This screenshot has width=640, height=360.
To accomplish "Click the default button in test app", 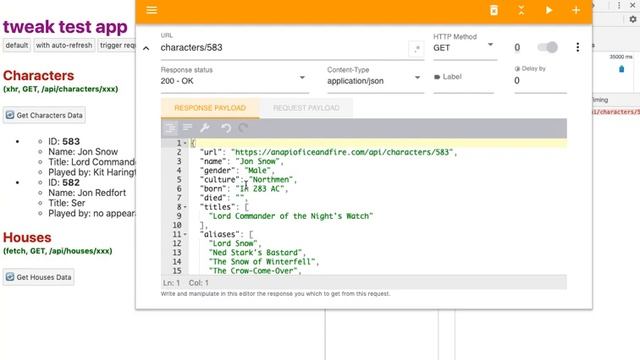I will tap(17, 45).
